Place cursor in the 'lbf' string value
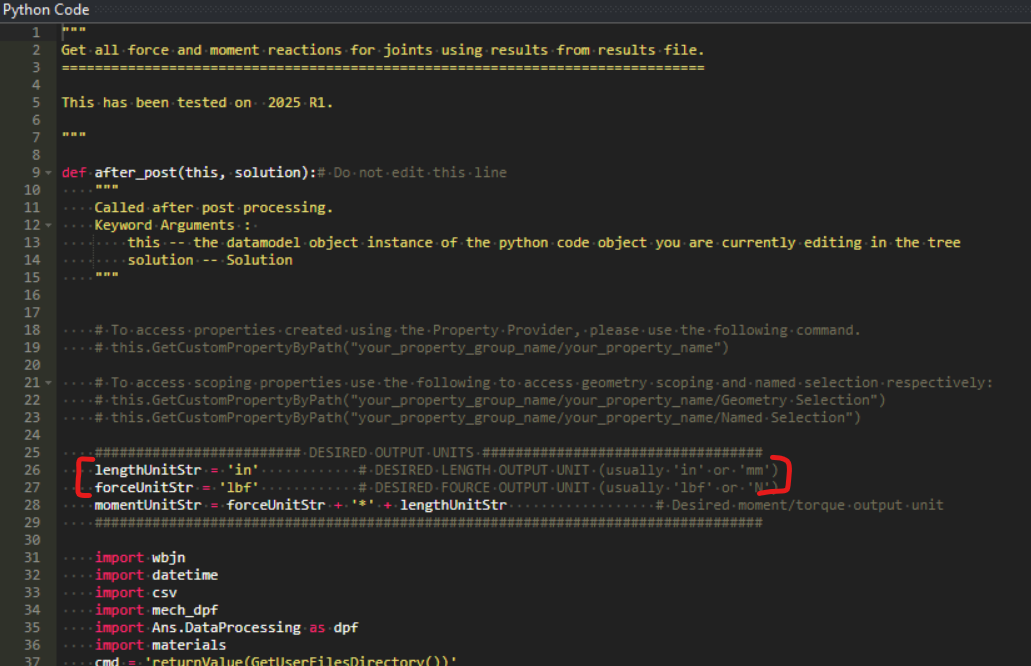1031x666 pixels. pos(239,487)
